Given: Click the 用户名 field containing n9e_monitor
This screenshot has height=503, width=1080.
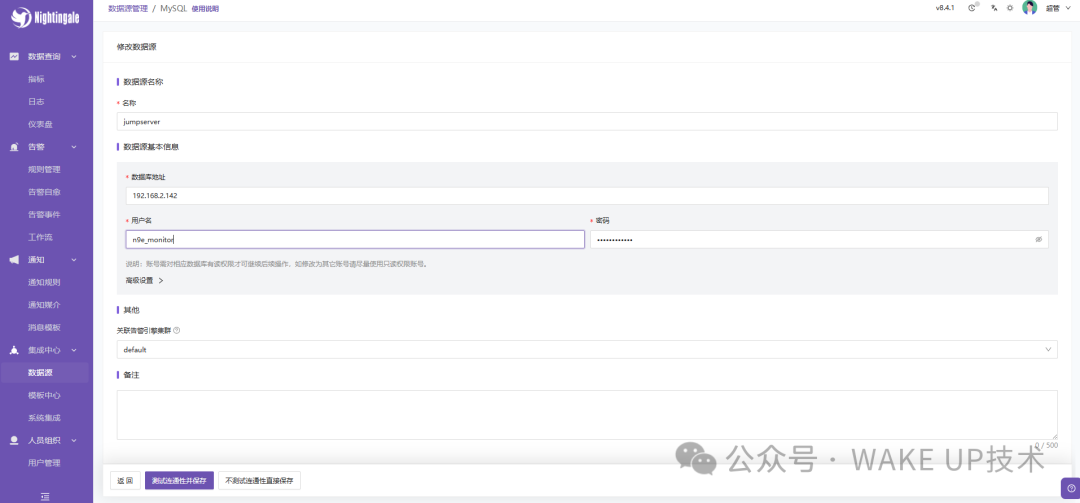Looking at the screenshot, I should 355,239.
